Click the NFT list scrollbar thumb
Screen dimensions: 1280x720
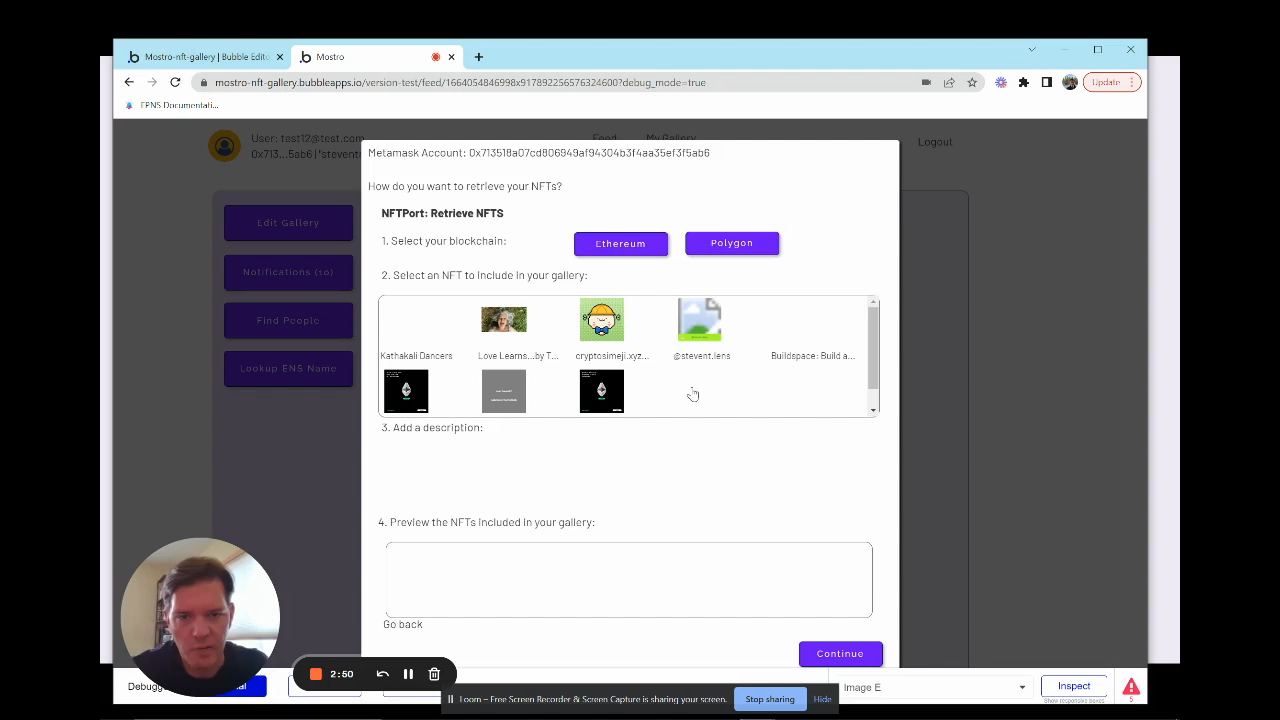tap(873, 347)
